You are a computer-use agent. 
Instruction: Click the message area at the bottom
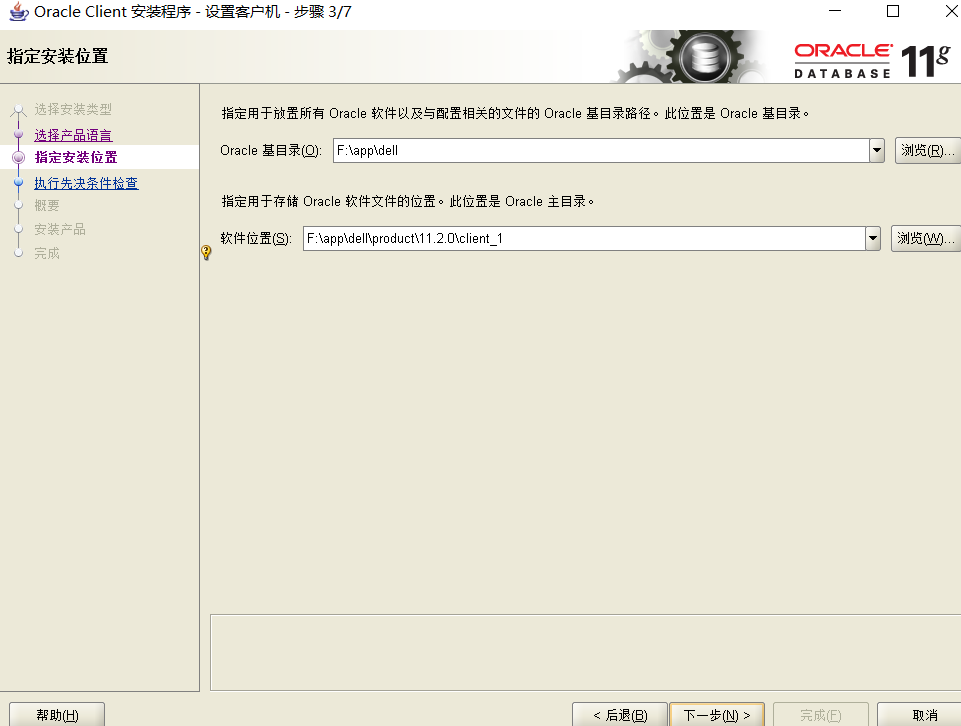[585, 652]
